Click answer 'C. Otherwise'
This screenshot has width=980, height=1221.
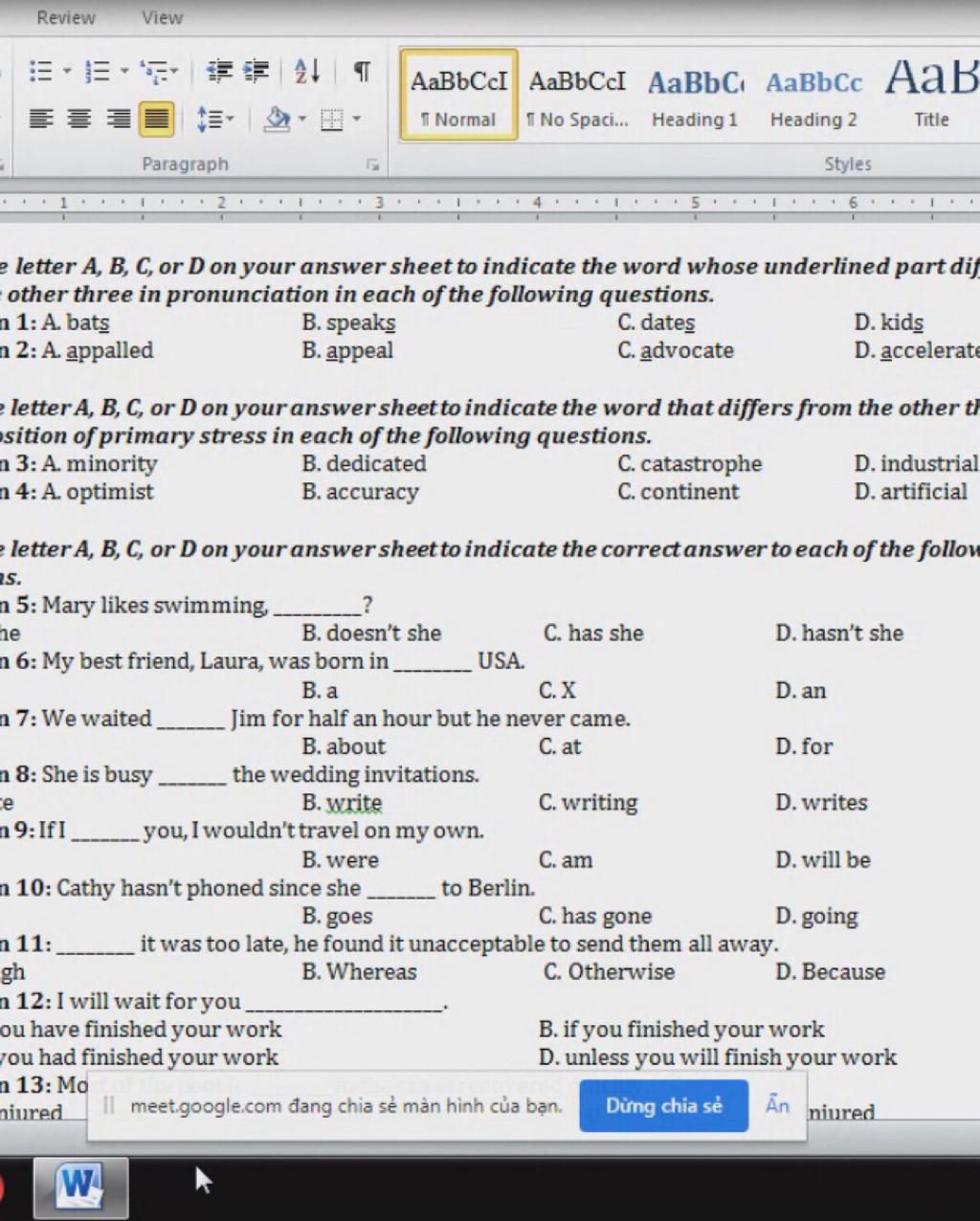(609, 972)
